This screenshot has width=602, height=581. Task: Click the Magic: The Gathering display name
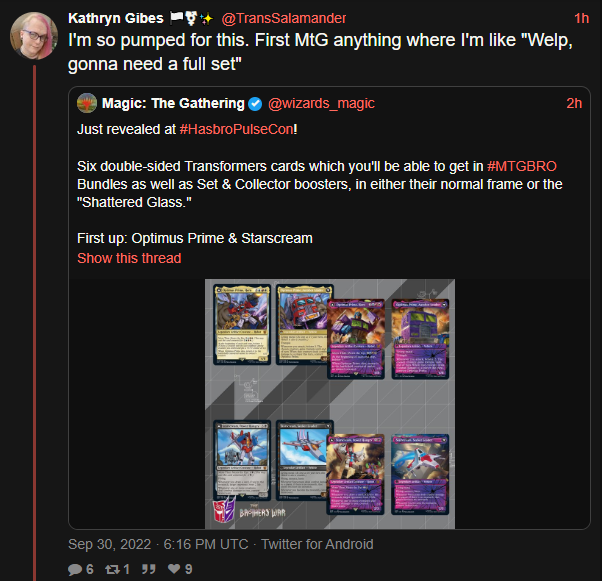click(x=173, y=103)
